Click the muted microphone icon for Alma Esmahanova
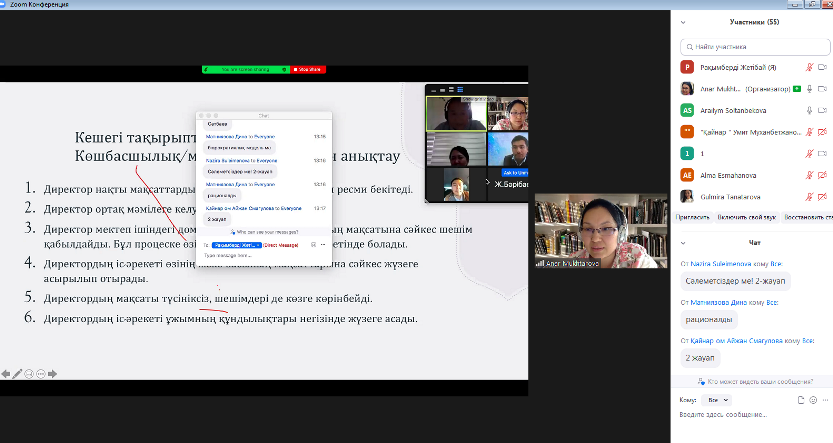 tap(809, 174)
